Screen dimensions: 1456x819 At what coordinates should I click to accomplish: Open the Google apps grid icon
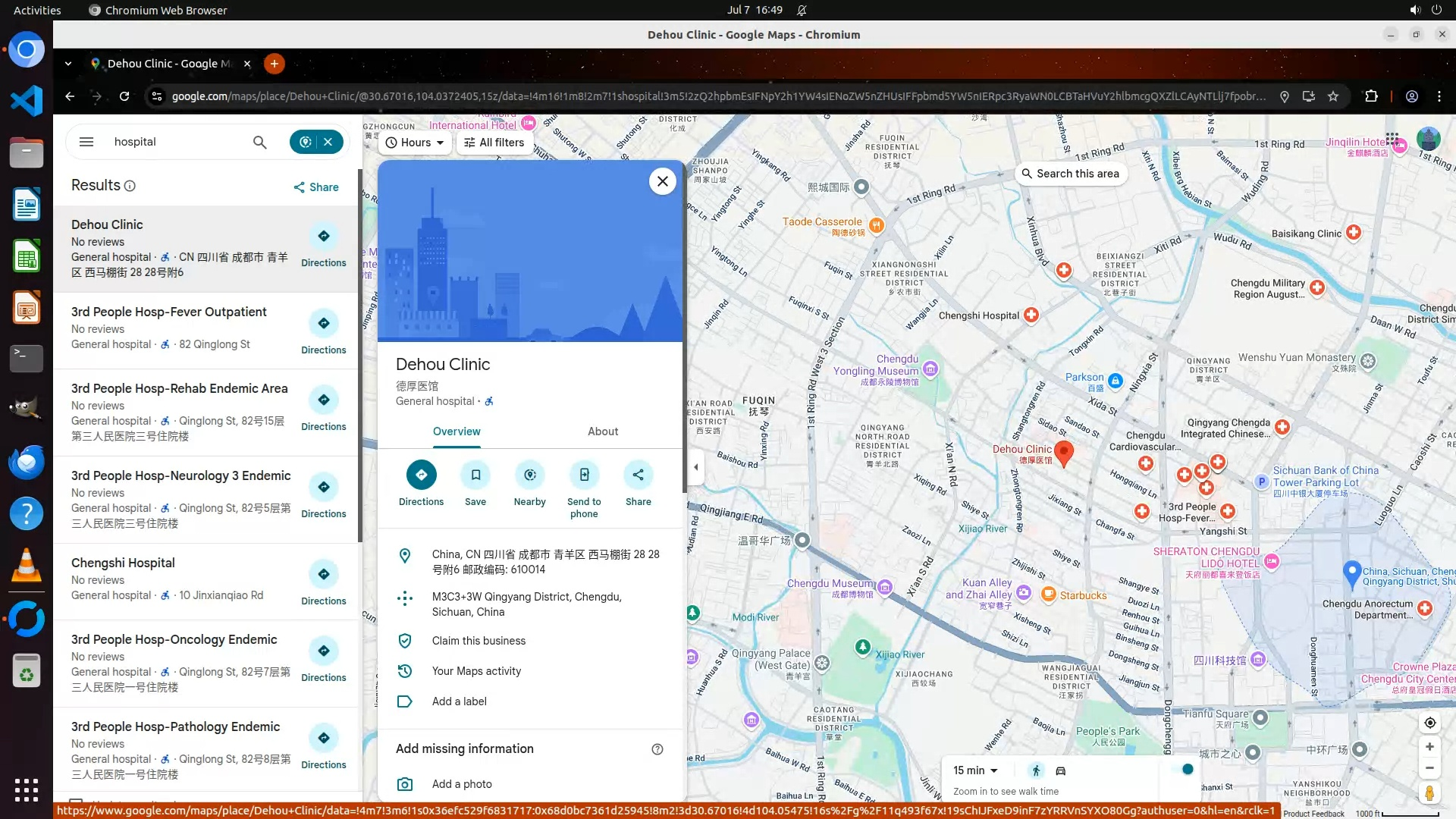pos(1392,139)
